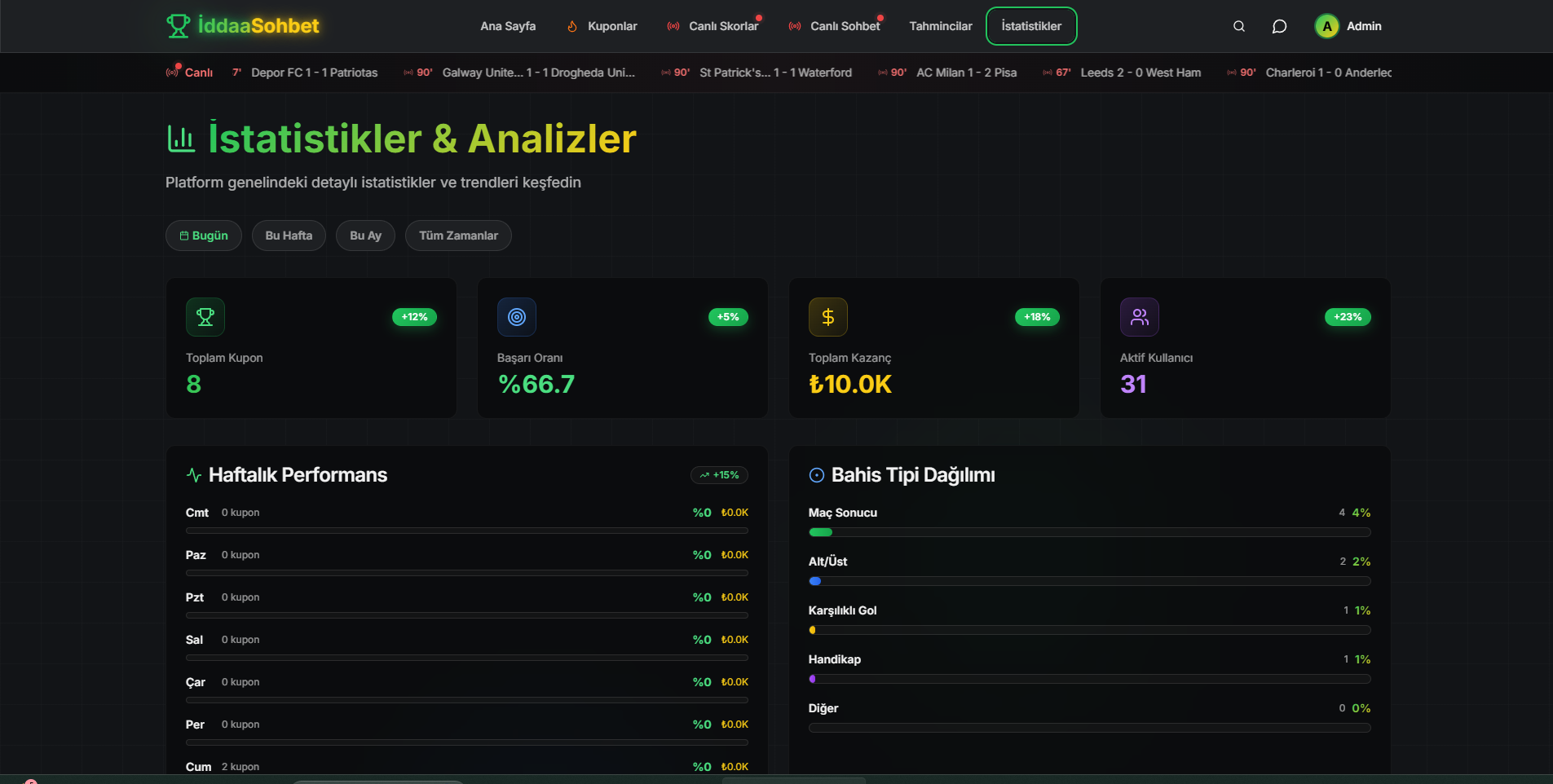This screenshot has width=1553, height=784.
Task: Switch filter to Bu Hafta
Action: click(x=289, y=236)
